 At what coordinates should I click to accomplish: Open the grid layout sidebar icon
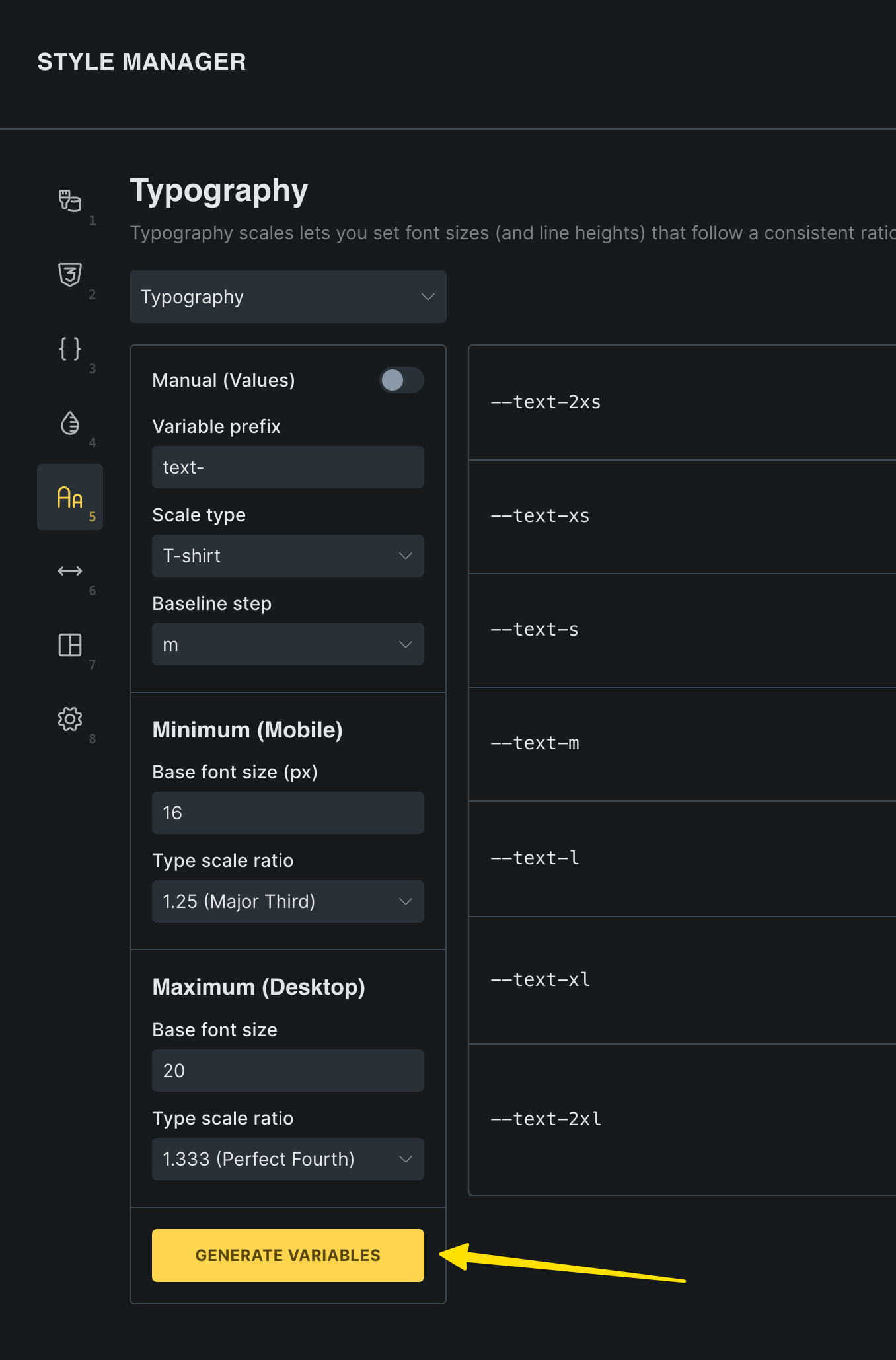70,645
